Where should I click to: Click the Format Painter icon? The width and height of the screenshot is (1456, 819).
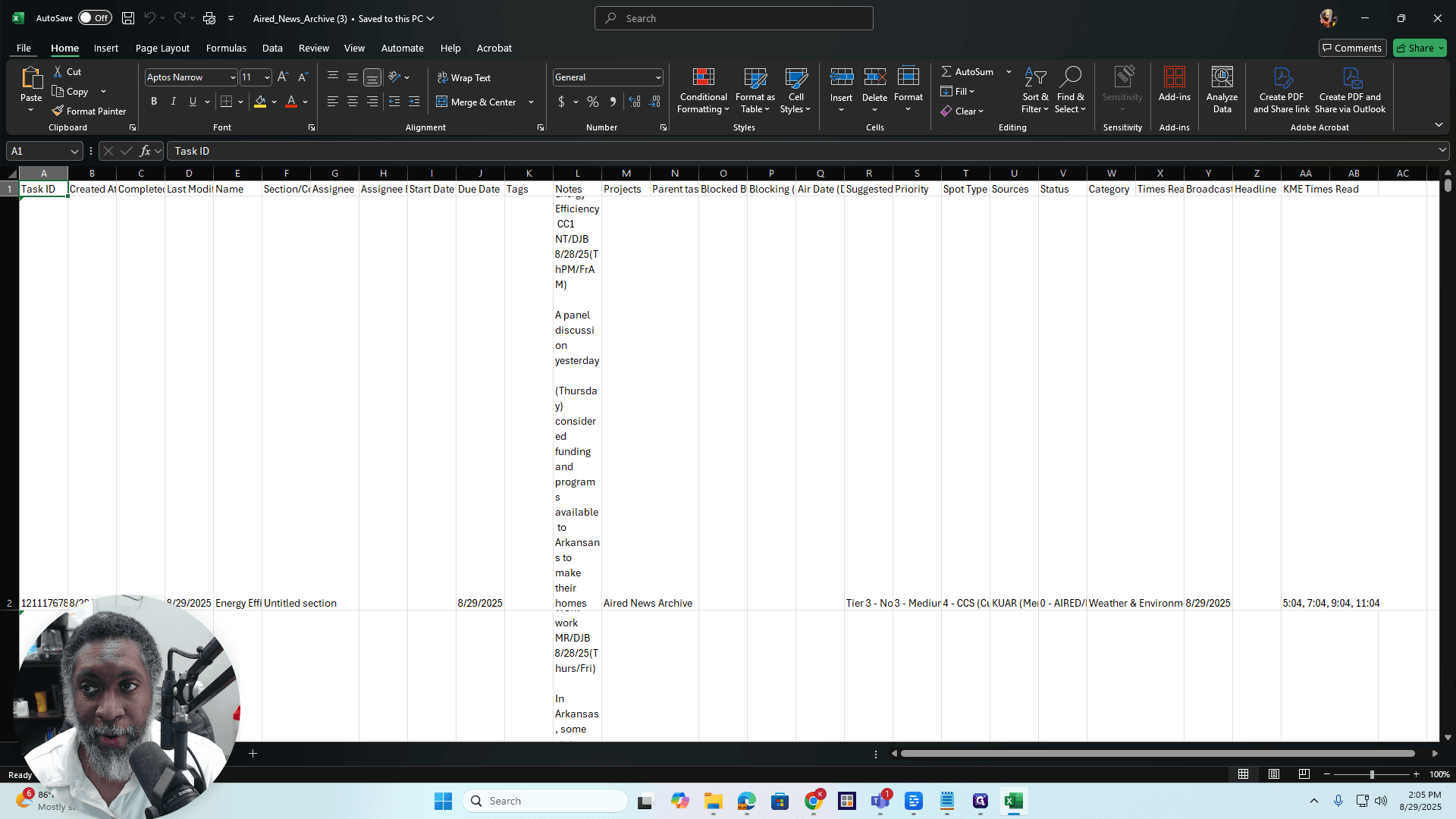tap(58, 111)
